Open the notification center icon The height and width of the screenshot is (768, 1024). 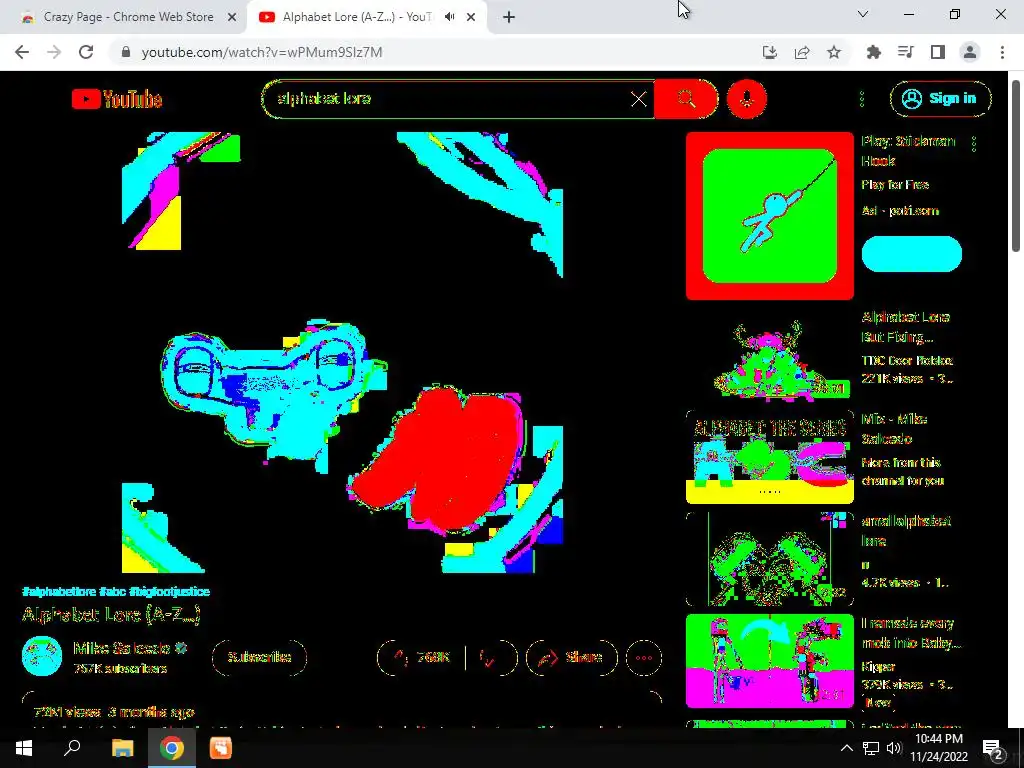tap(992, 748)
